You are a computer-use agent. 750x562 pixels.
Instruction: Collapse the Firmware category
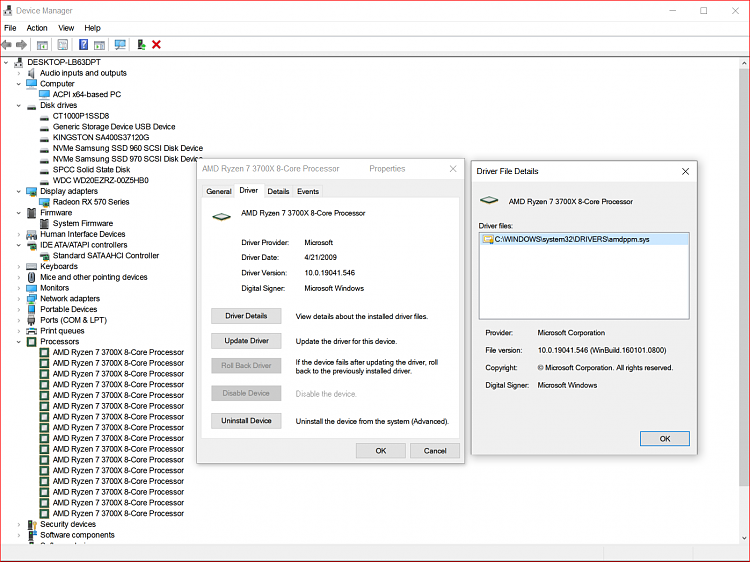[19, 213]
